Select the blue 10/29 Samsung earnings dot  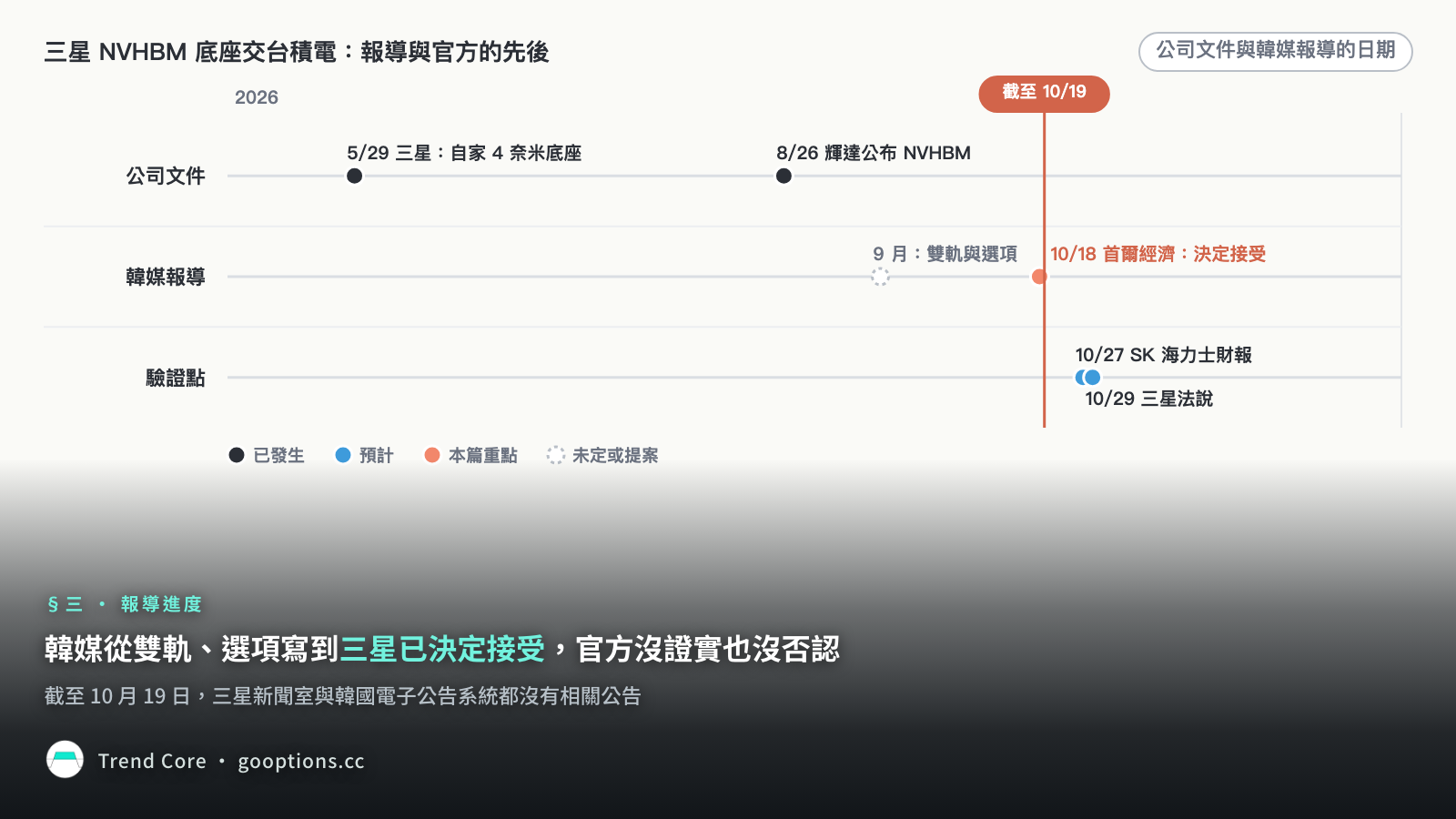tap(1093, 378)
